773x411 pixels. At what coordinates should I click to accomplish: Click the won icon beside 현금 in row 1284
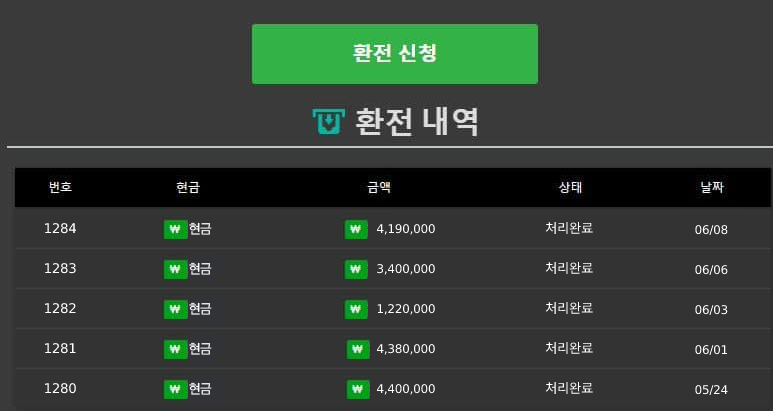[x=175, y=229]
